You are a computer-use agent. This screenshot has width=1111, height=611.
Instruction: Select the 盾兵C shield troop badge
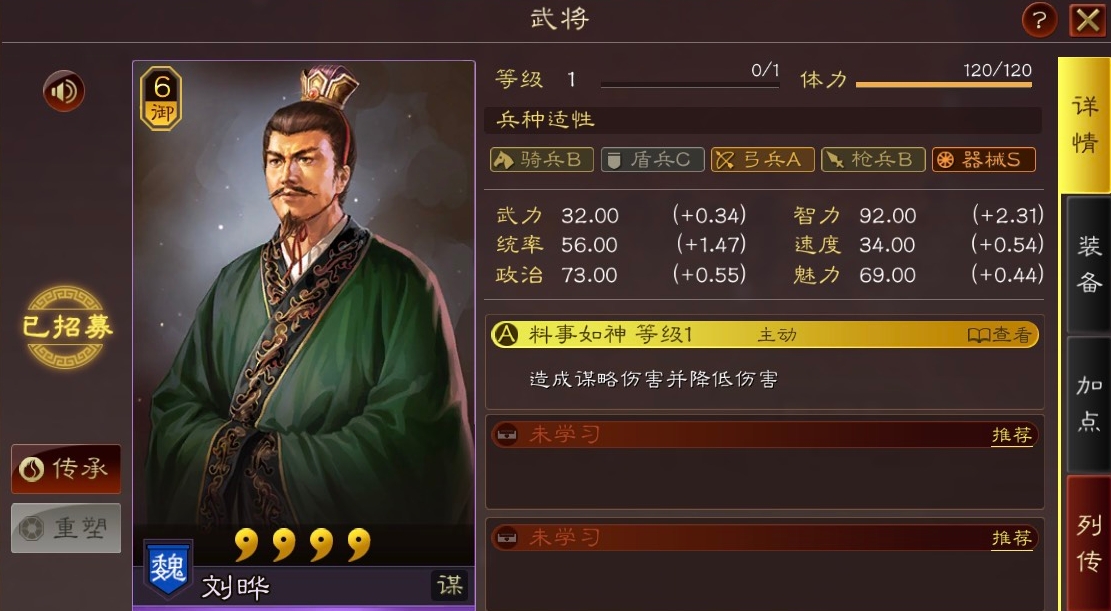(653, 159)
